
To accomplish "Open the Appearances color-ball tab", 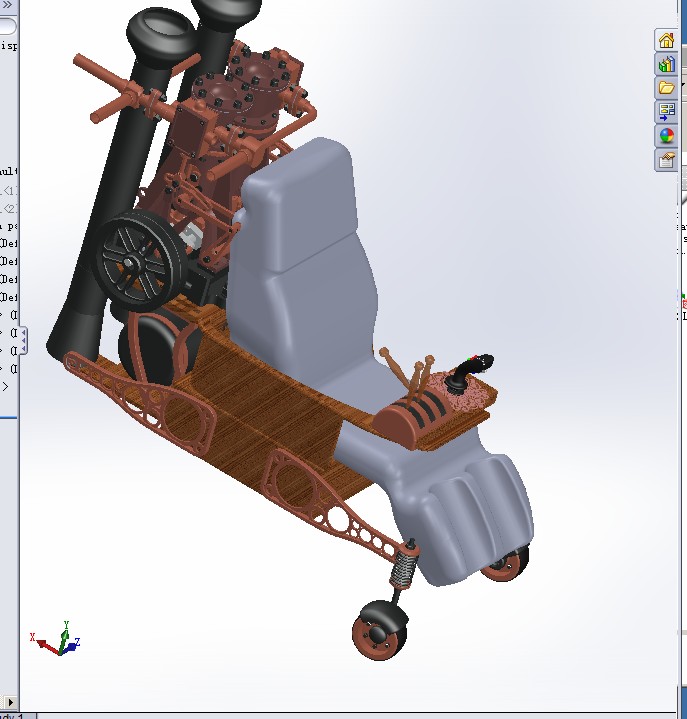I will pyautogui.click(x=666, y=136).
